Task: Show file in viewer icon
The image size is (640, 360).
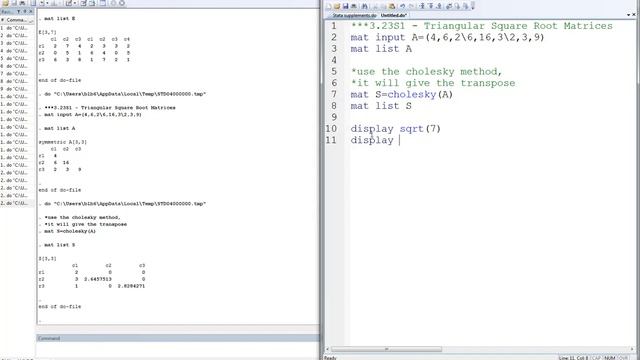Action: 449,6
